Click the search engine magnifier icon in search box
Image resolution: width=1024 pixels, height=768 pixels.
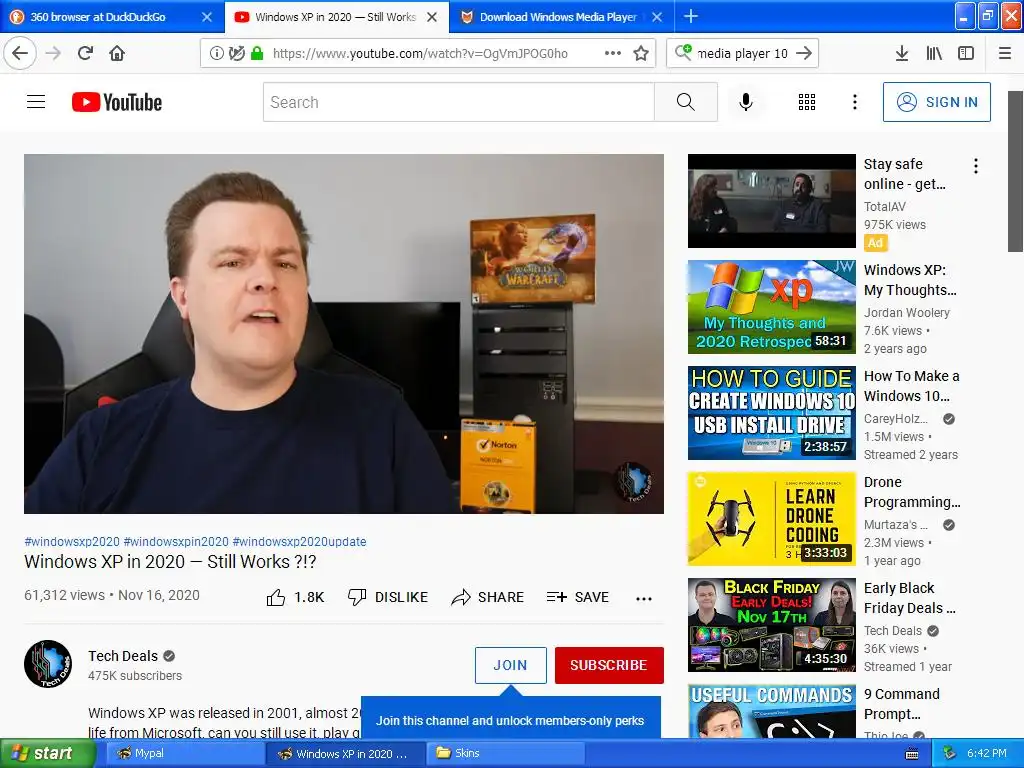click(683, 52)
